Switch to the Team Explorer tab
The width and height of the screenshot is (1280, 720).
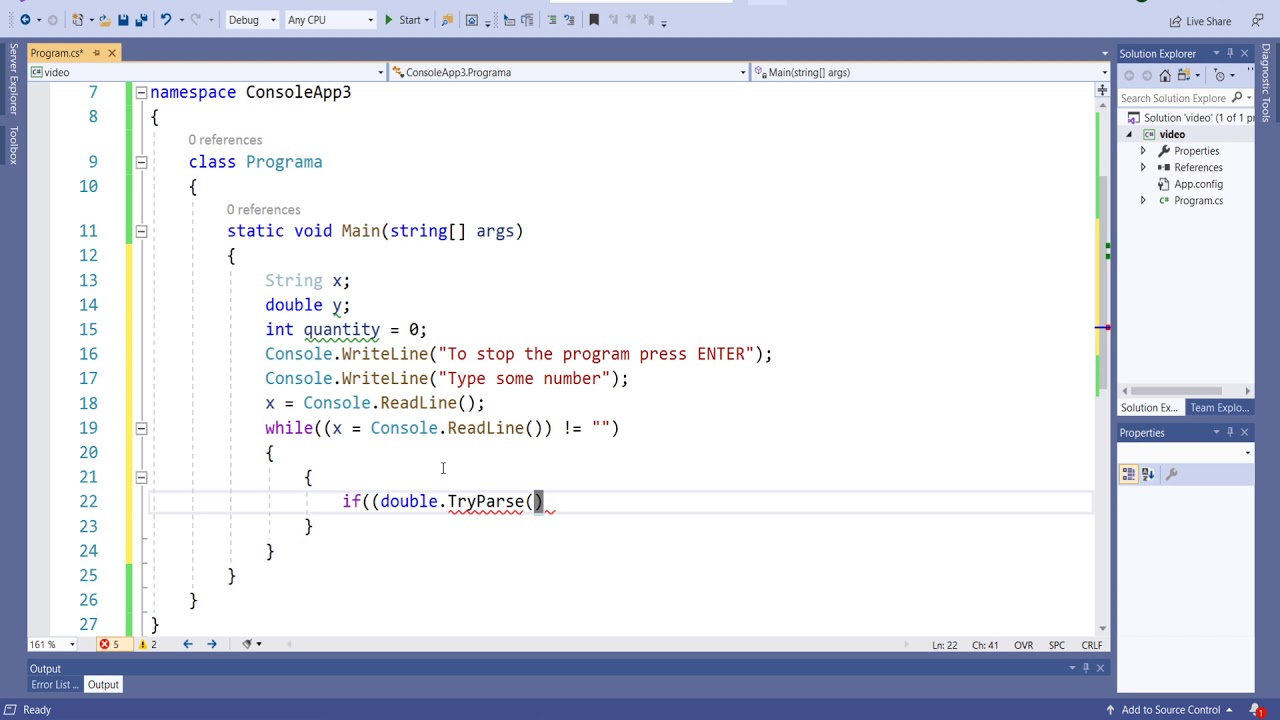(x=1219, y=407)
